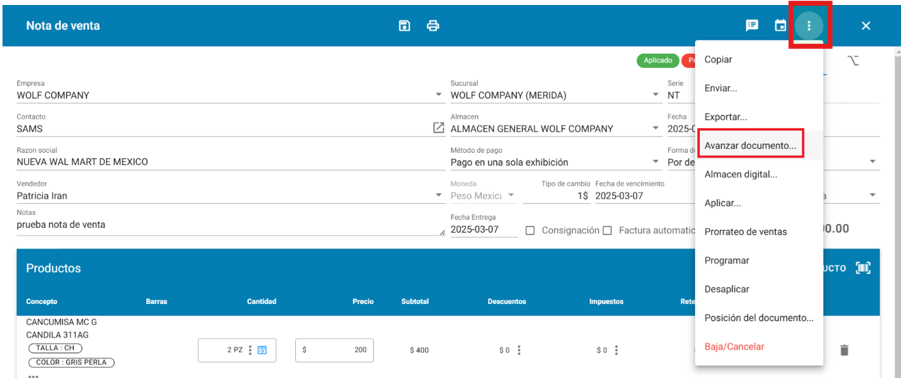Open the comments chat icon
Viewport: 901px width, 379px height.
pos(752,25)
